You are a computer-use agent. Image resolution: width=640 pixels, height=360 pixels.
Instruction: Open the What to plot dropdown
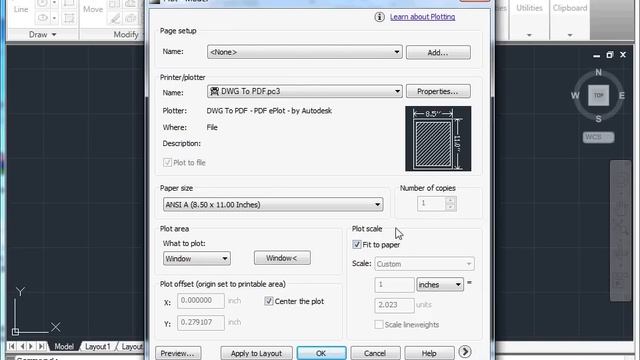pos(197,258)
